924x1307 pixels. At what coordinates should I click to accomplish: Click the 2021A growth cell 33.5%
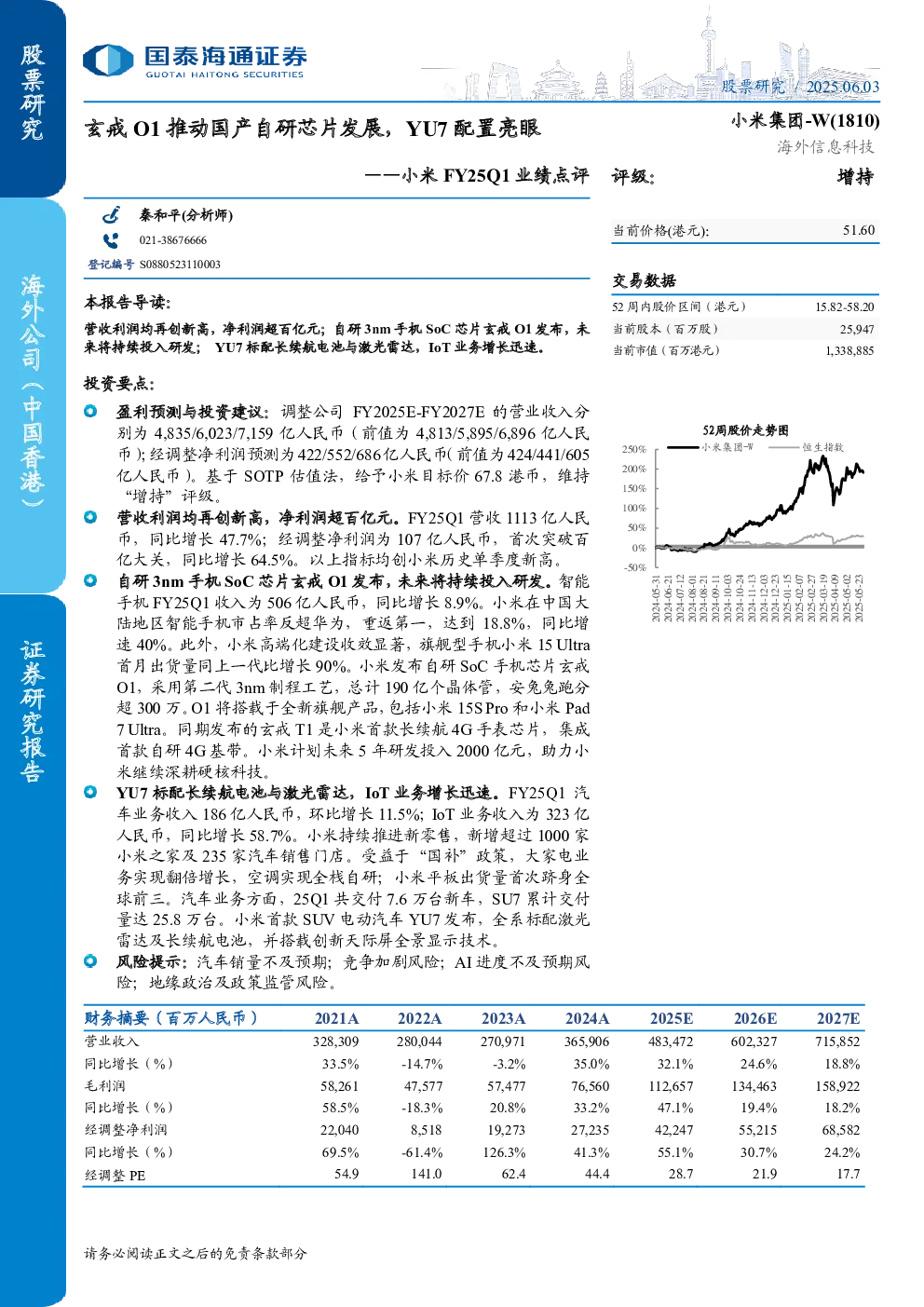[x=341, y=1064]
